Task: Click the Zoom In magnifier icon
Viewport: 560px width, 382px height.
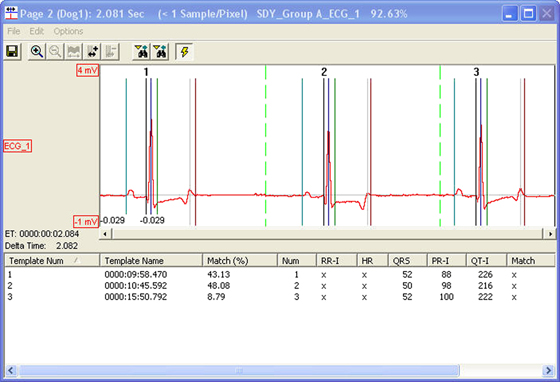Action: click(37, 52)
